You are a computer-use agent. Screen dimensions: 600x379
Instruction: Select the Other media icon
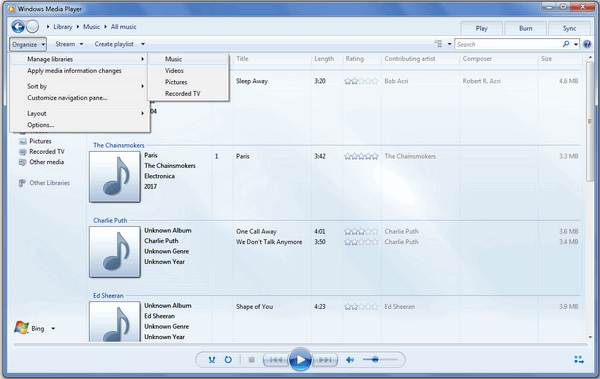click(x=23, y=162)
